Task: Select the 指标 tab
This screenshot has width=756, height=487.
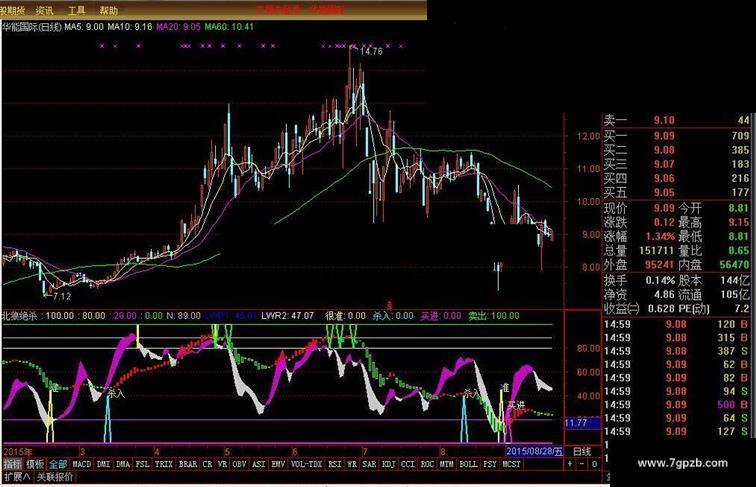Action: click(13, 464)
